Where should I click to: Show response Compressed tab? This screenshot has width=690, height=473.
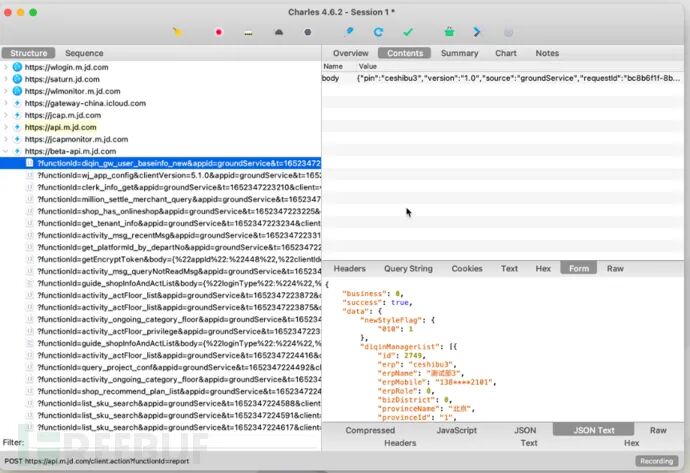[x=370, y=430]
